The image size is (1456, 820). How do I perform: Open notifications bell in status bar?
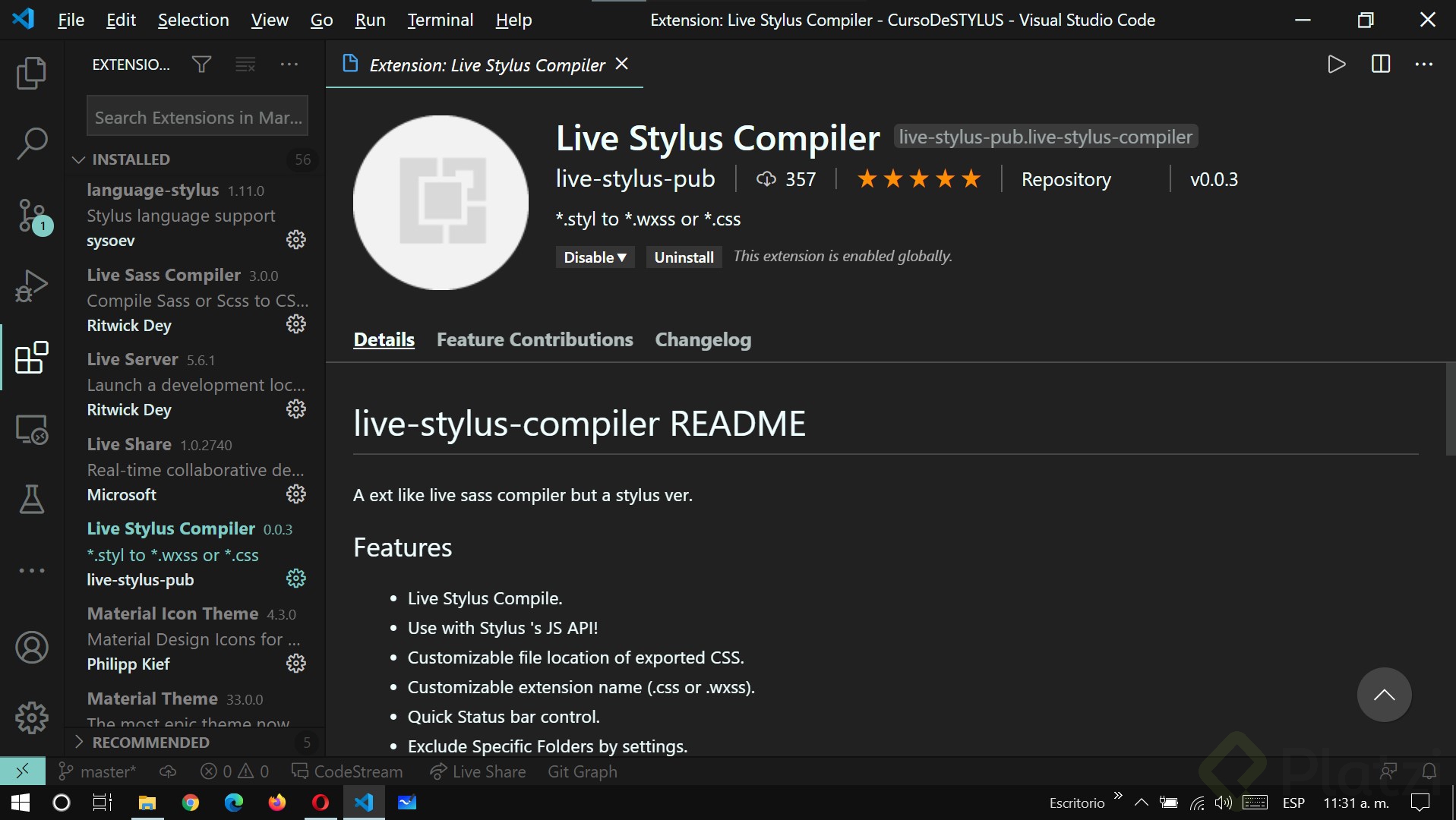(1429, 771)
